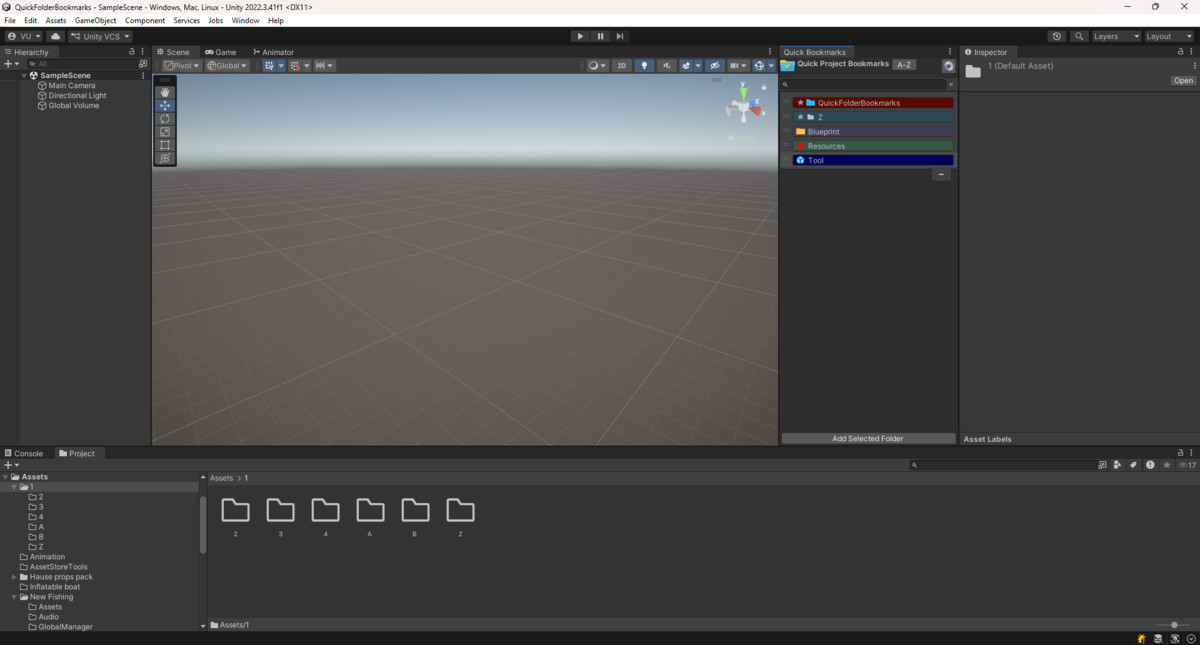Select the Scale tool

point(165,132)
